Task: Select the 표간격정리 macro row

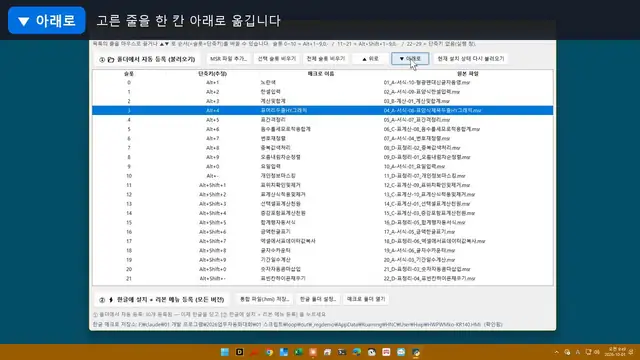Action: [322, 120]
